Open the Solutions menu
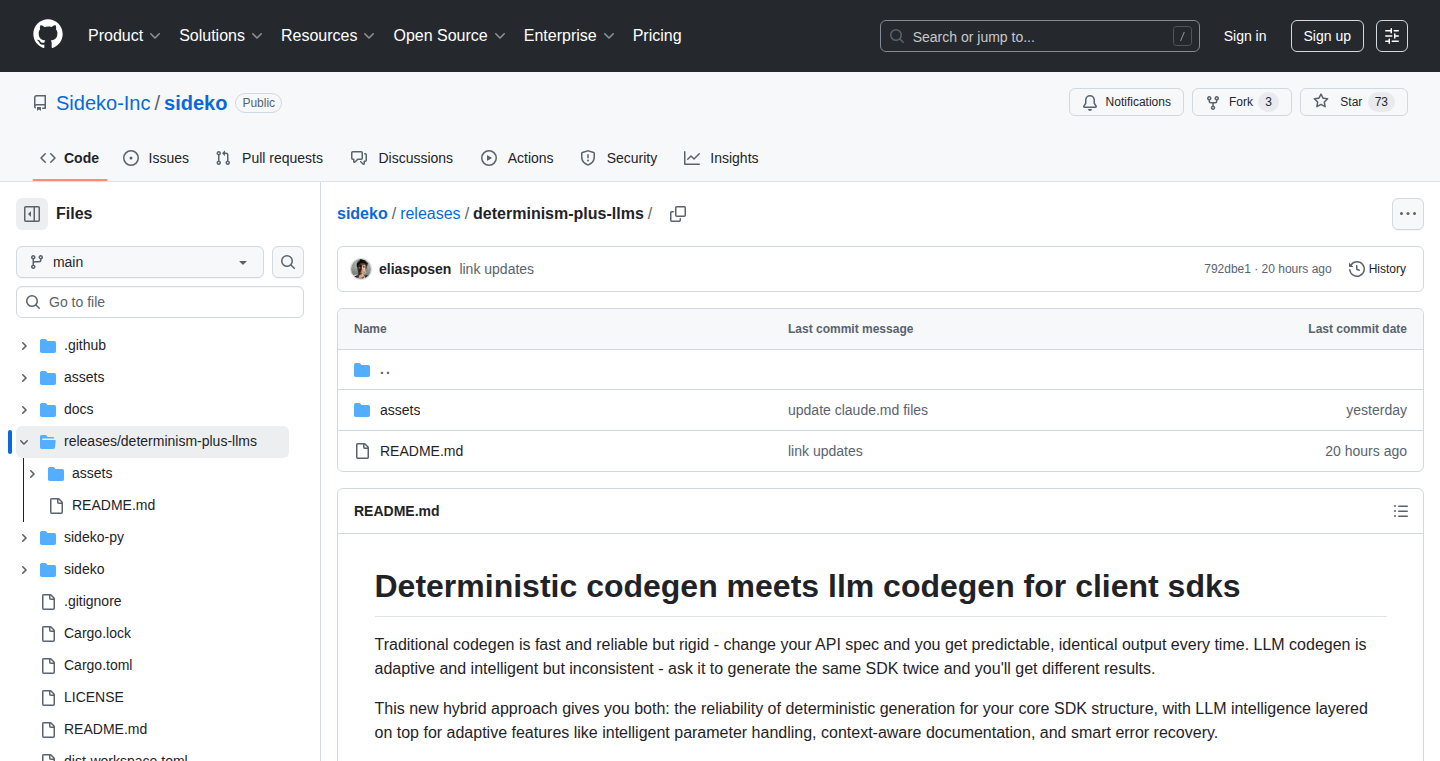Screen dimensions: 1440x761 (x=221, y=35)
